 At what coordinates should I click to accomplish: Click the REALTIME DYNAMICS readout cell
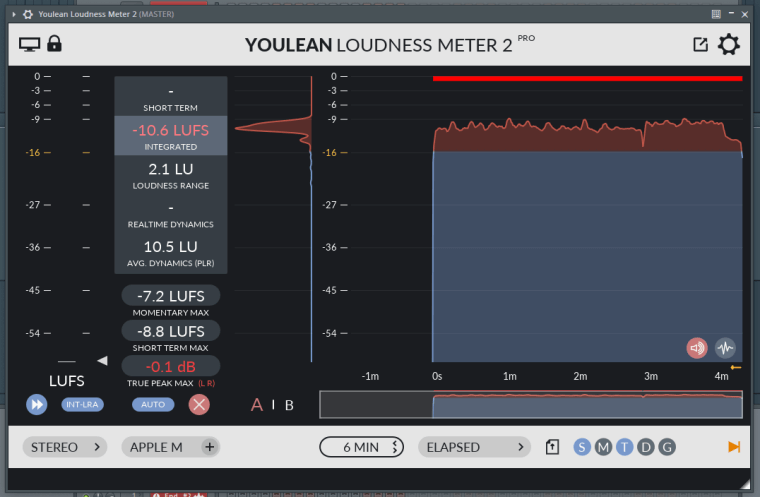[171, 213]
